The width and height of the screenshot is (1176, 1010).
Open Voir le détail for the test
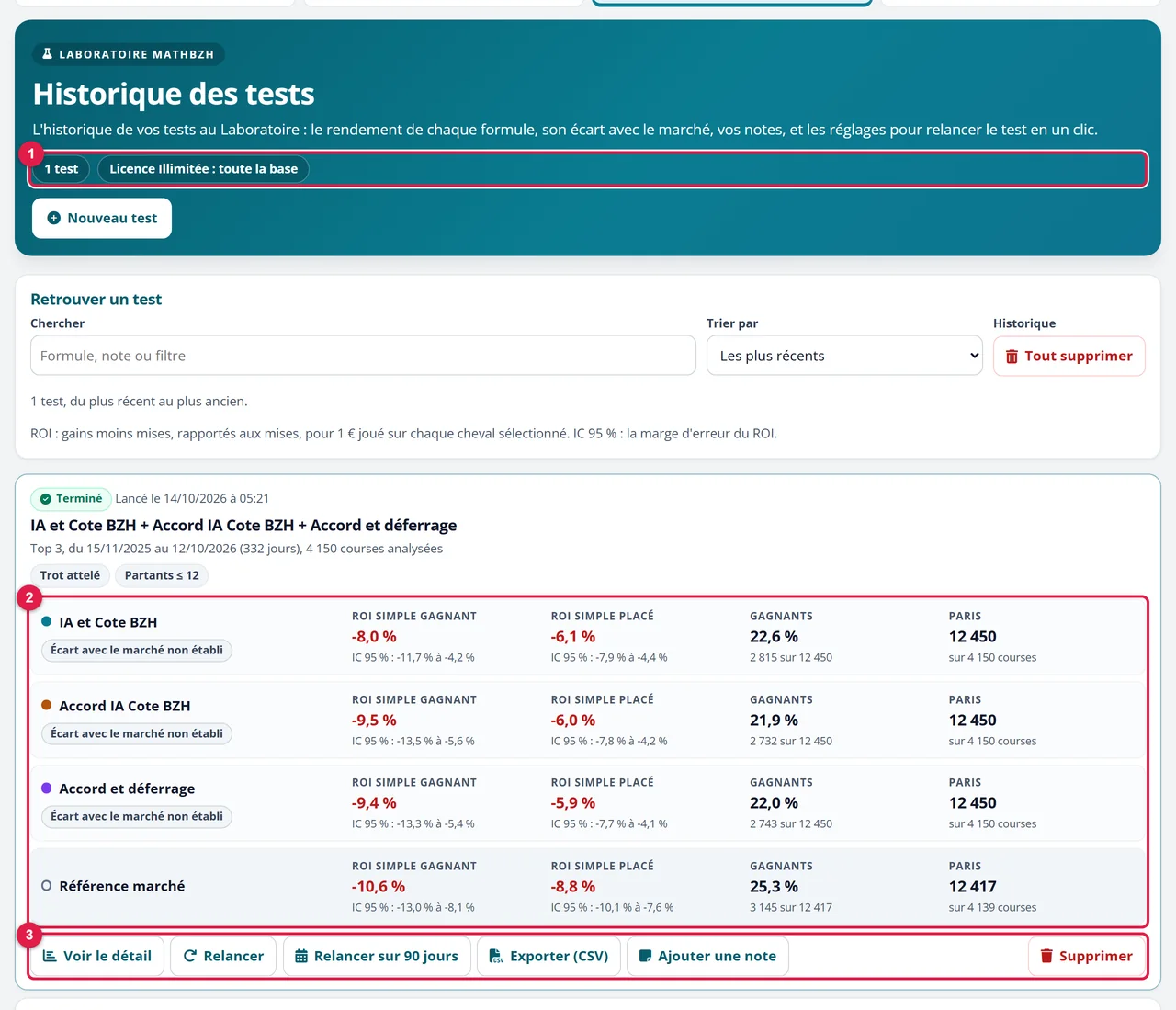pos(97,957)
